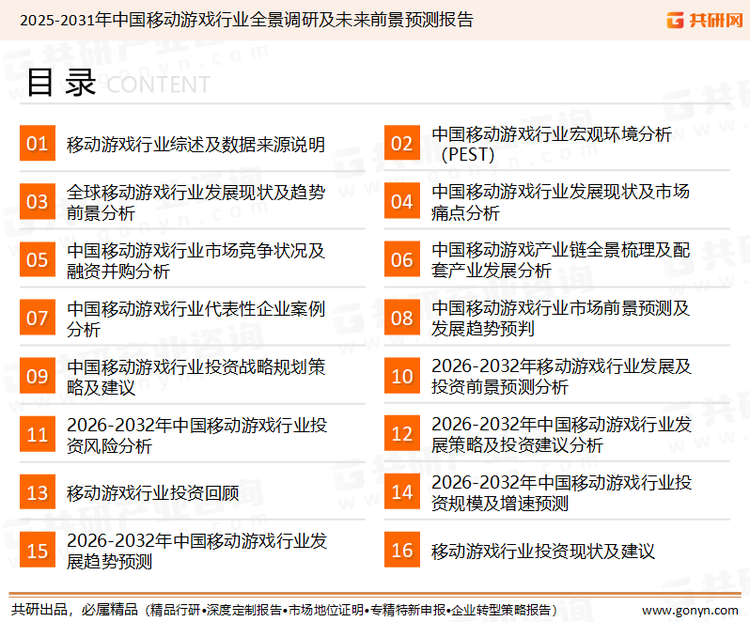
Task: Click the orange 08 number box
Action: coord(402,318)
